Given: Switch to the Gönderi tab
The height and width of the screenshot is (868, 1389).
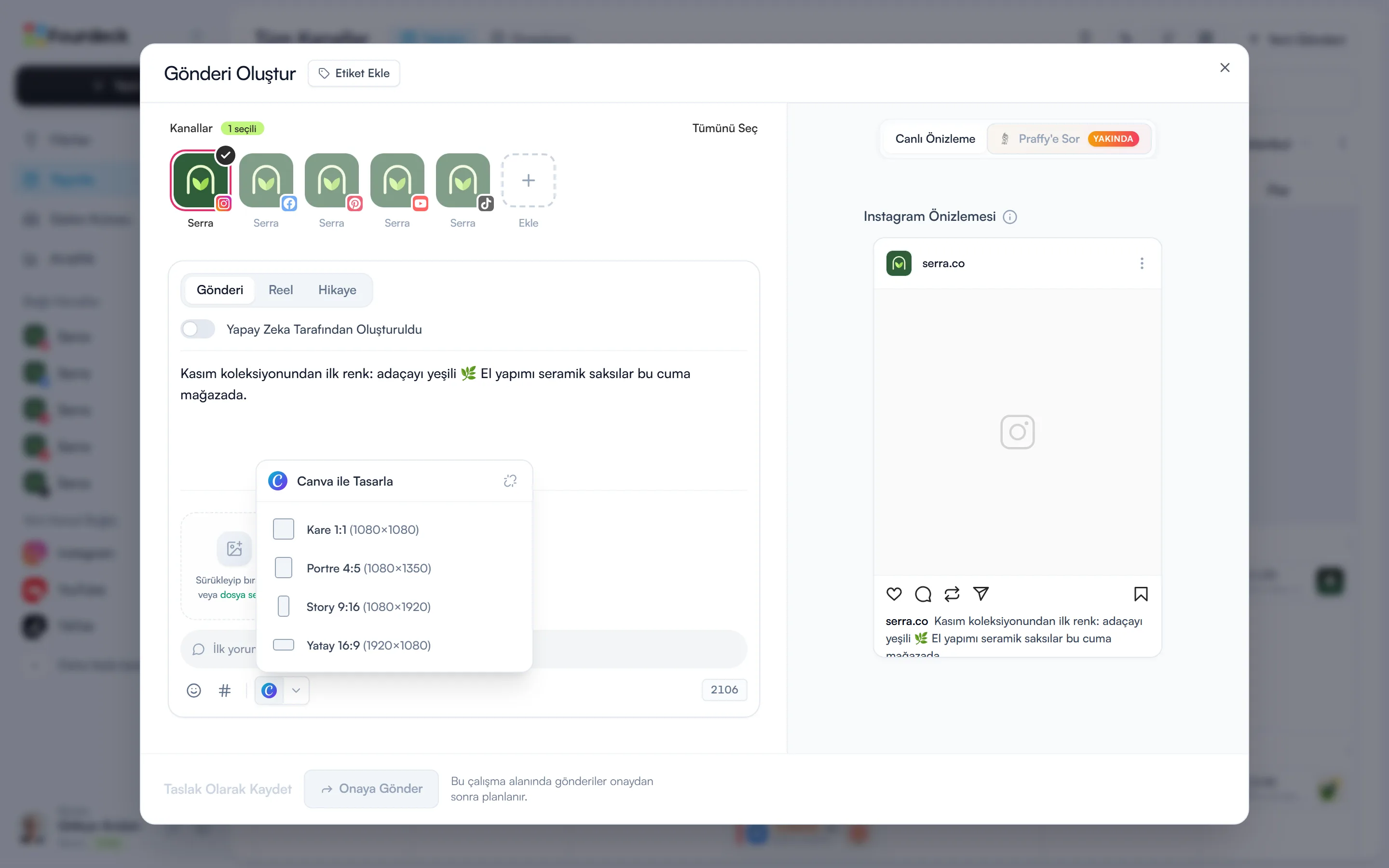Looking at the screenshot, I should [220, 290].
